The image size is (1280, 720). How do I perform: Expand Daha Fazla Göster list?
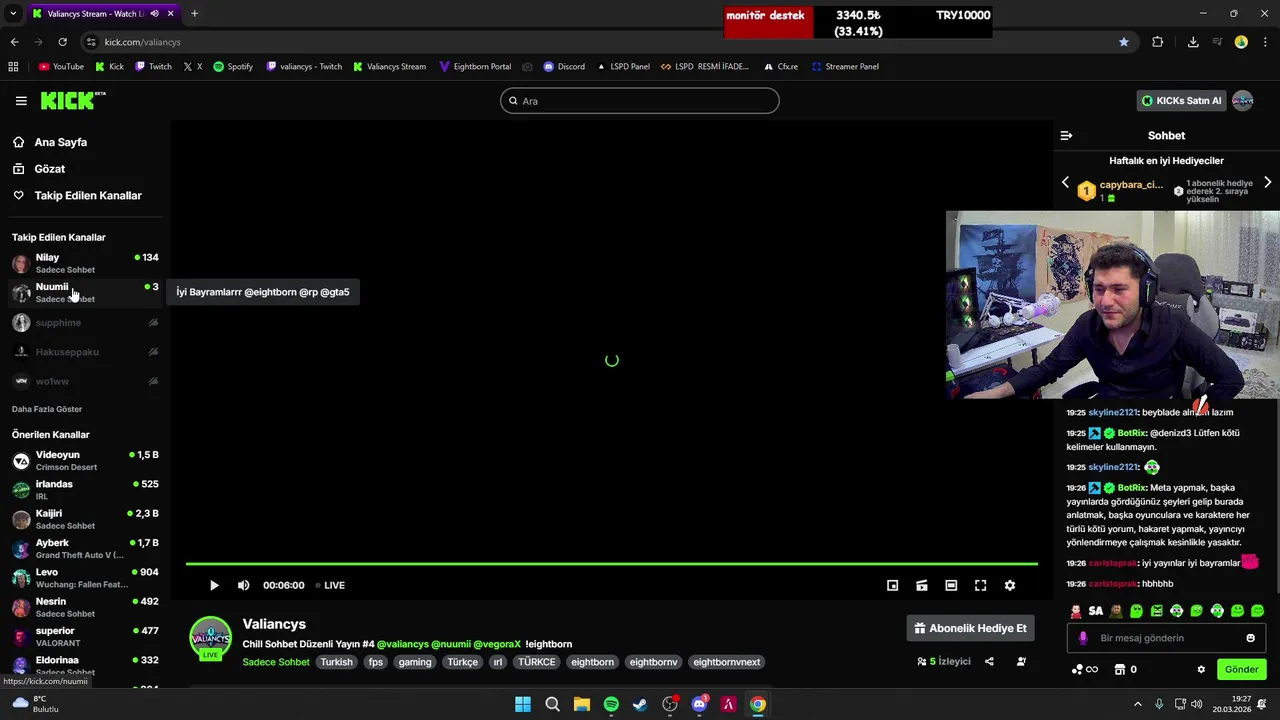(x=47, y=409)
